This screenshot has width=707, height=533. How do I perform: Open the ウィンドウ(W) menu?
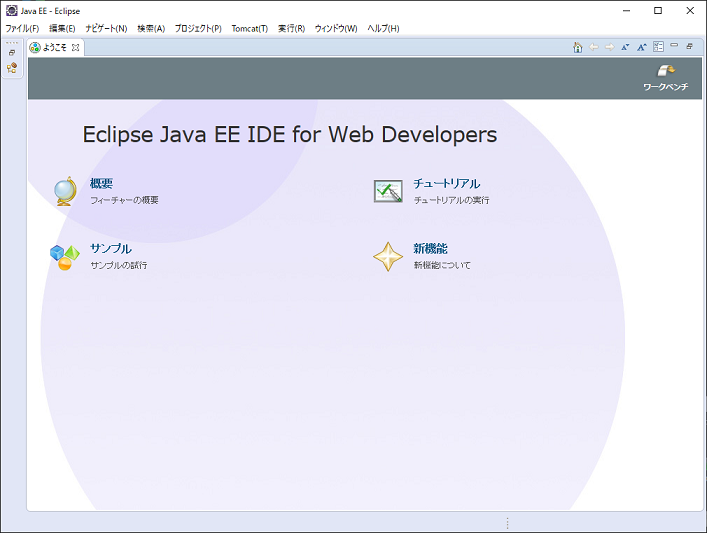tap(336, 28)
